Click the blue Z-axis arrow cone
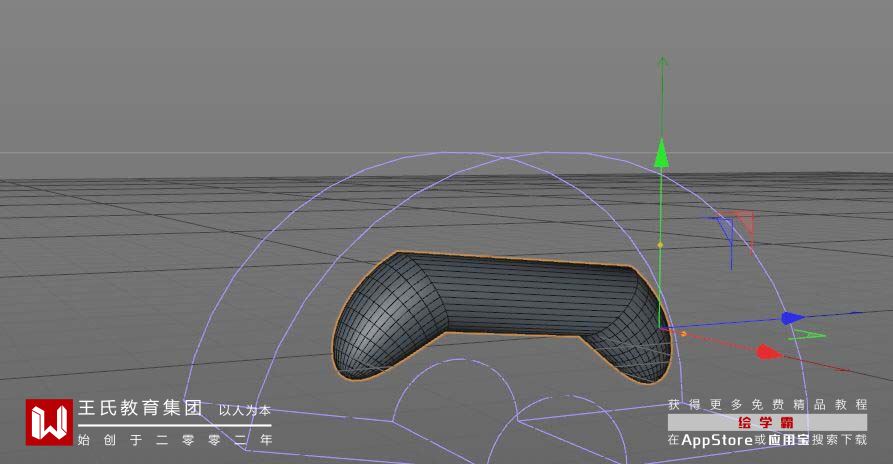893x464 pixels. [x=792, y=318]
